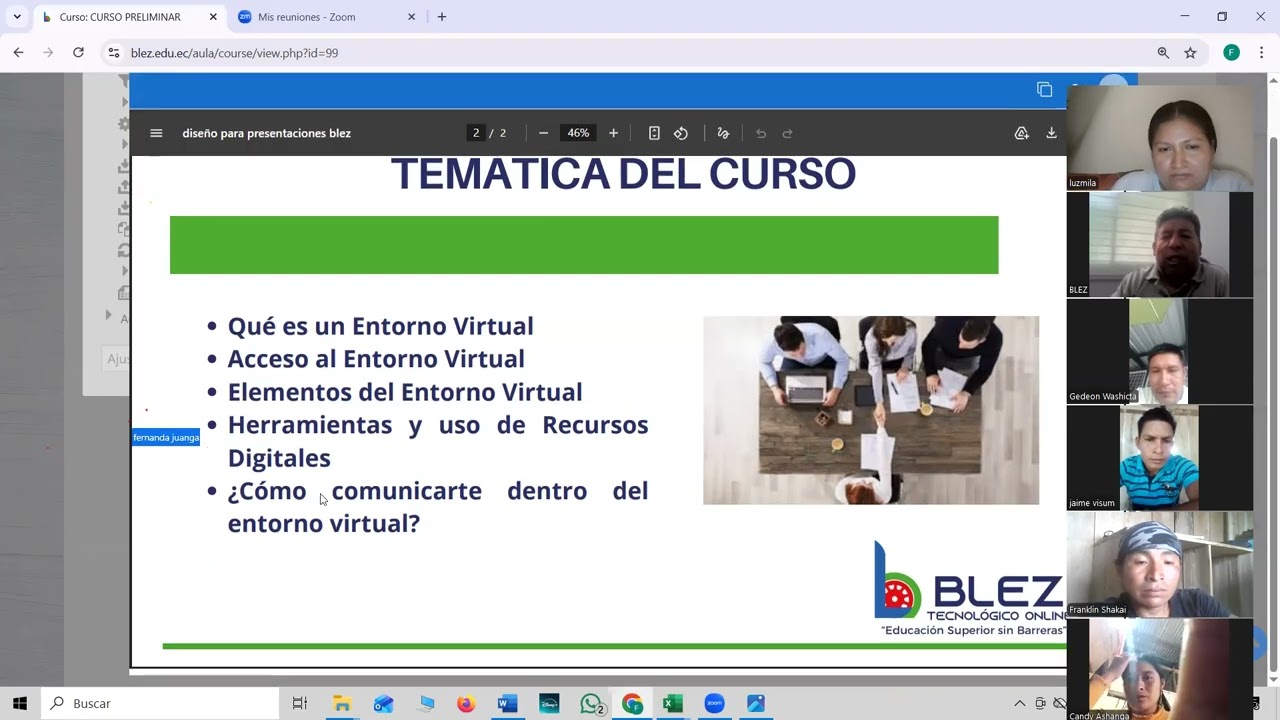Click the fit to page icon

(654, 133)
